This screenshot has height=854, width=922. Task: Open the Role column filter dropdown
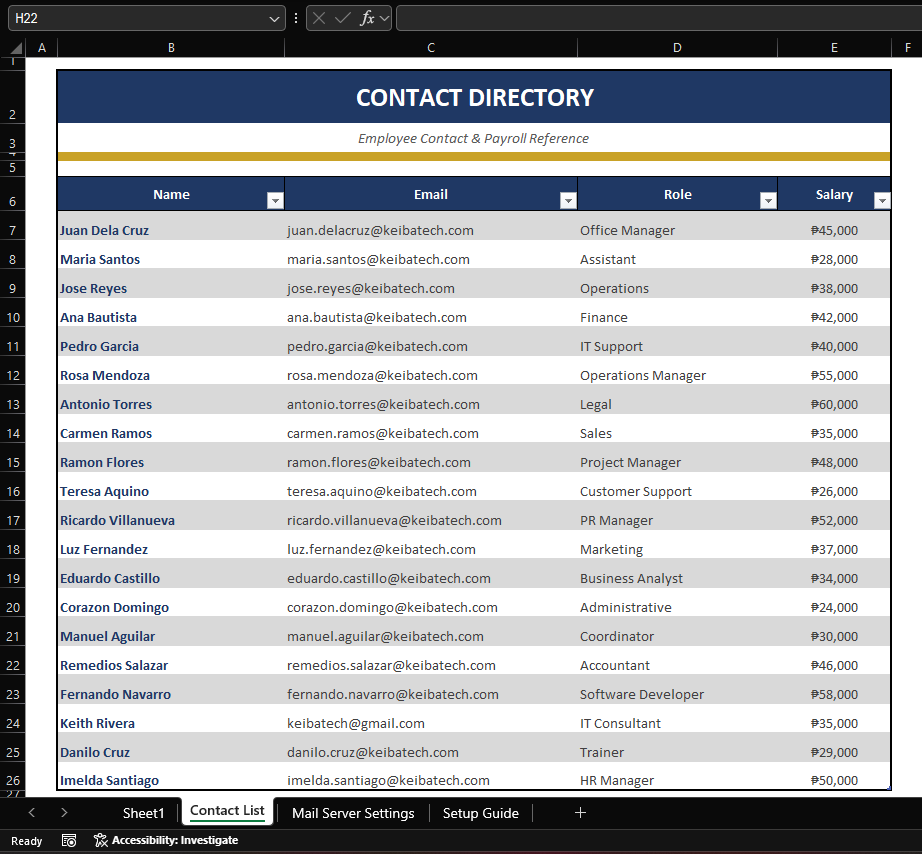click(768, 201)
